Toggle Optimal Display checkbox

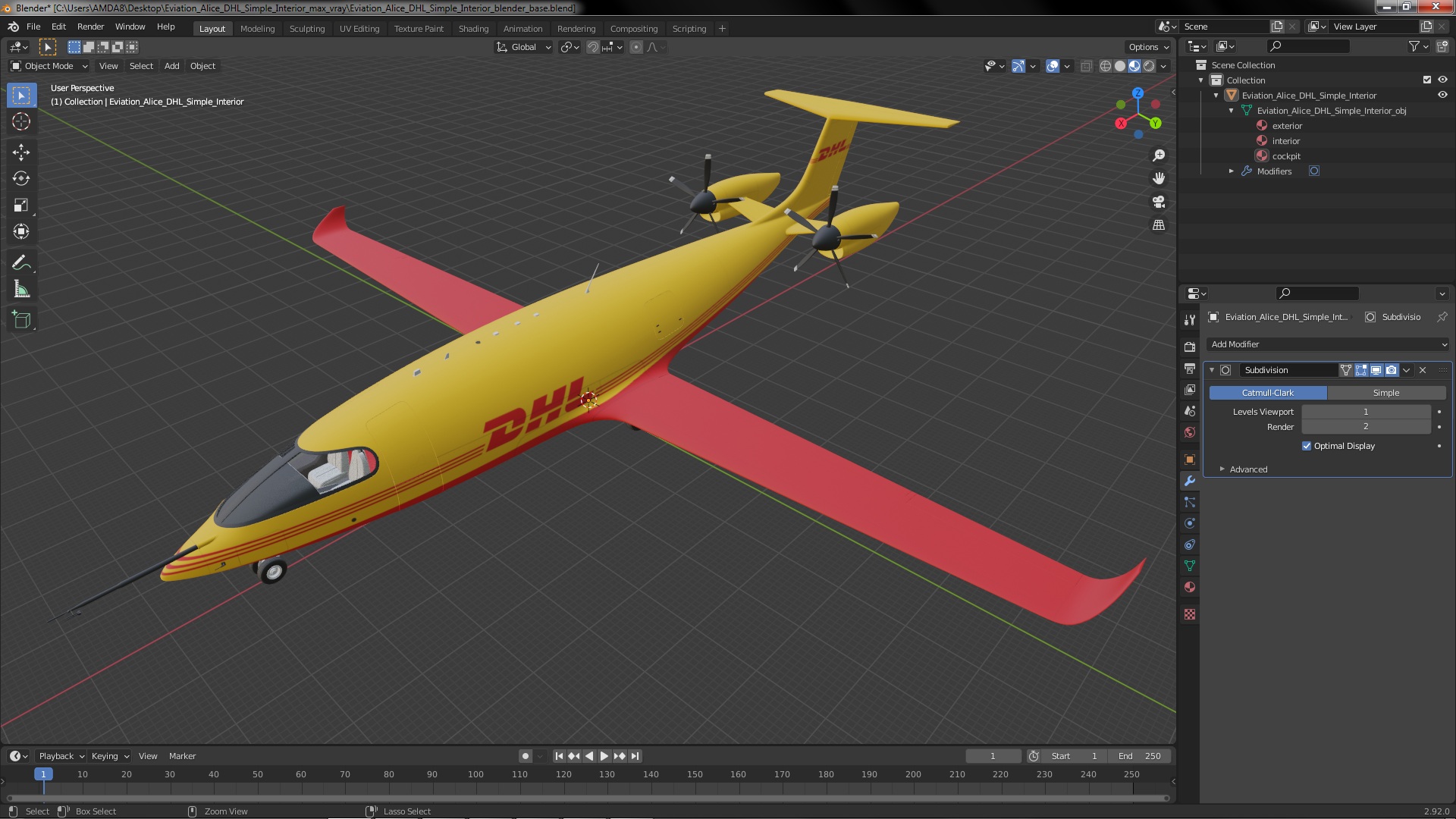coord(1307,446)
